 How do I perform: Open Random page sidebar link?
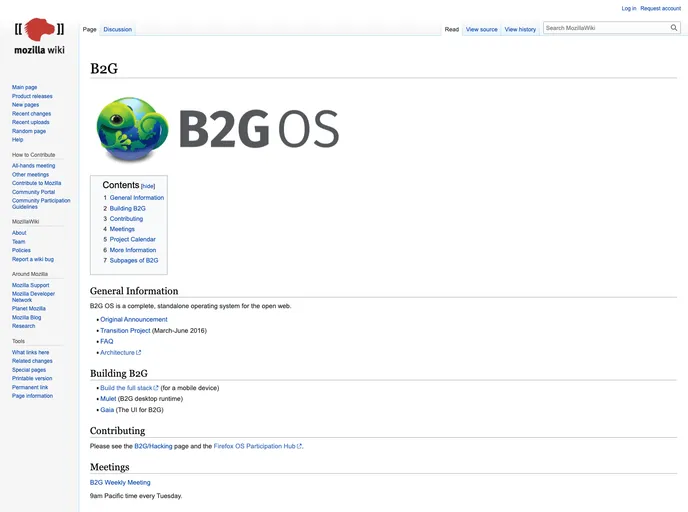click(x=29, y=131)
